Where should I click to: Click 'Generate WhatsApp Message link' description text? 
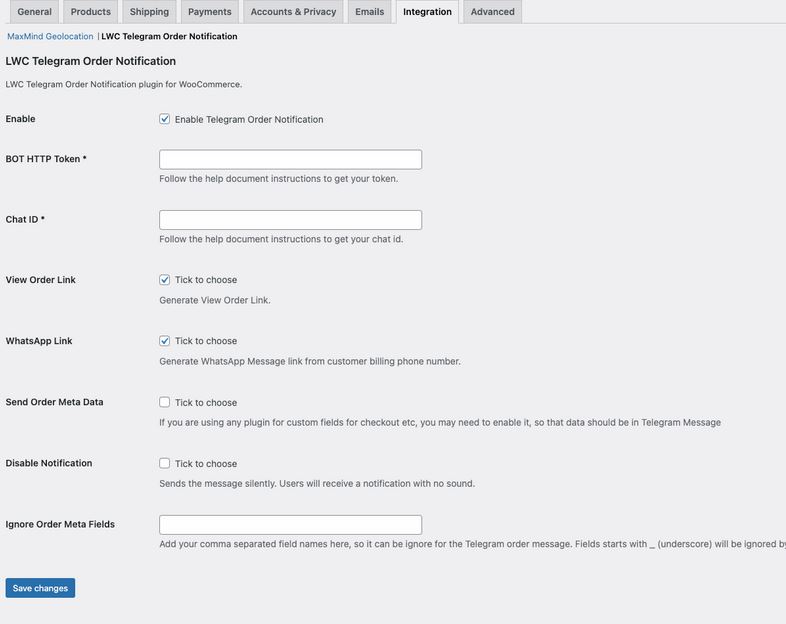point(310,361)
